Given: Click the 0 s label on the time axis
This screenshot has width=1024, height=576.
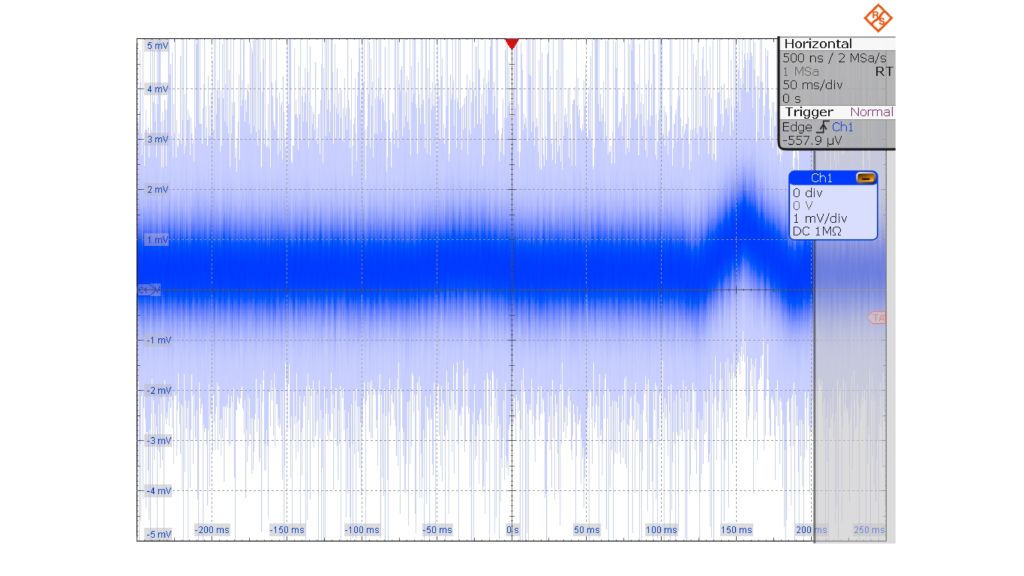Looking at the screenshot, I should tap(511, 531).
